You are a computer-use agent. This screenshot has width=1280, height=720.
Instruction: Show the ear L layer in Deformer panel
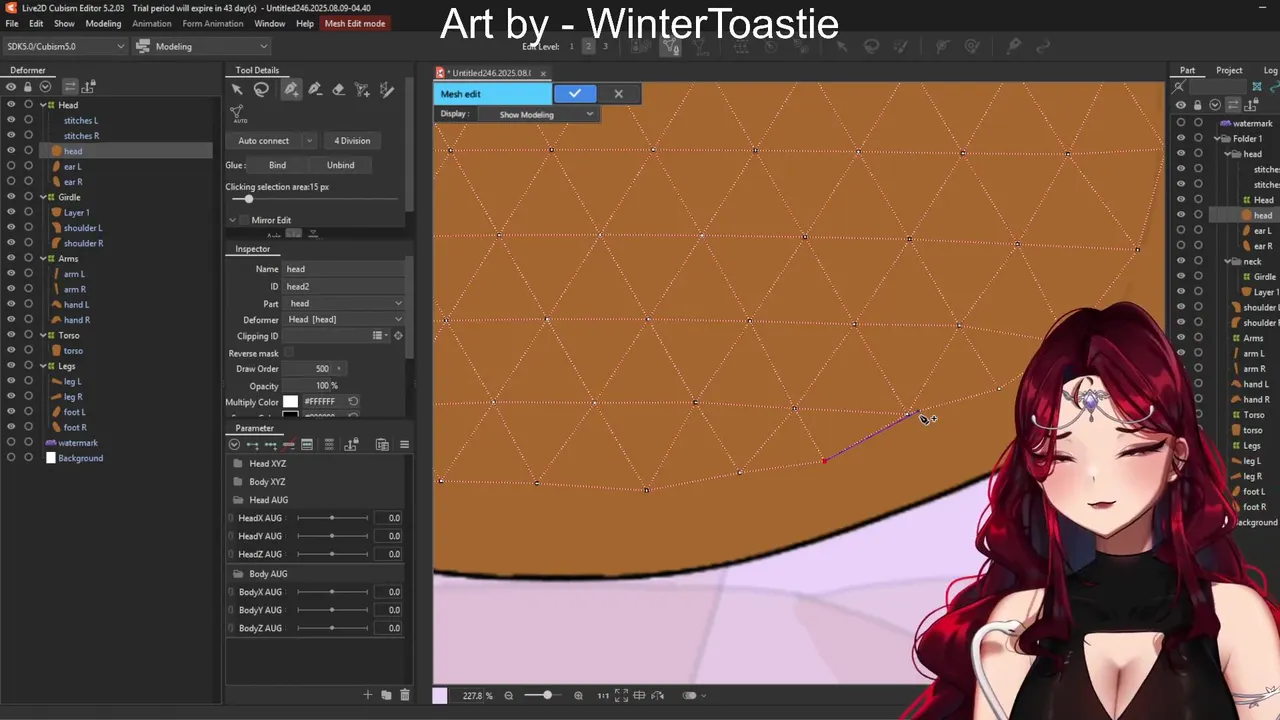(11, 166)
